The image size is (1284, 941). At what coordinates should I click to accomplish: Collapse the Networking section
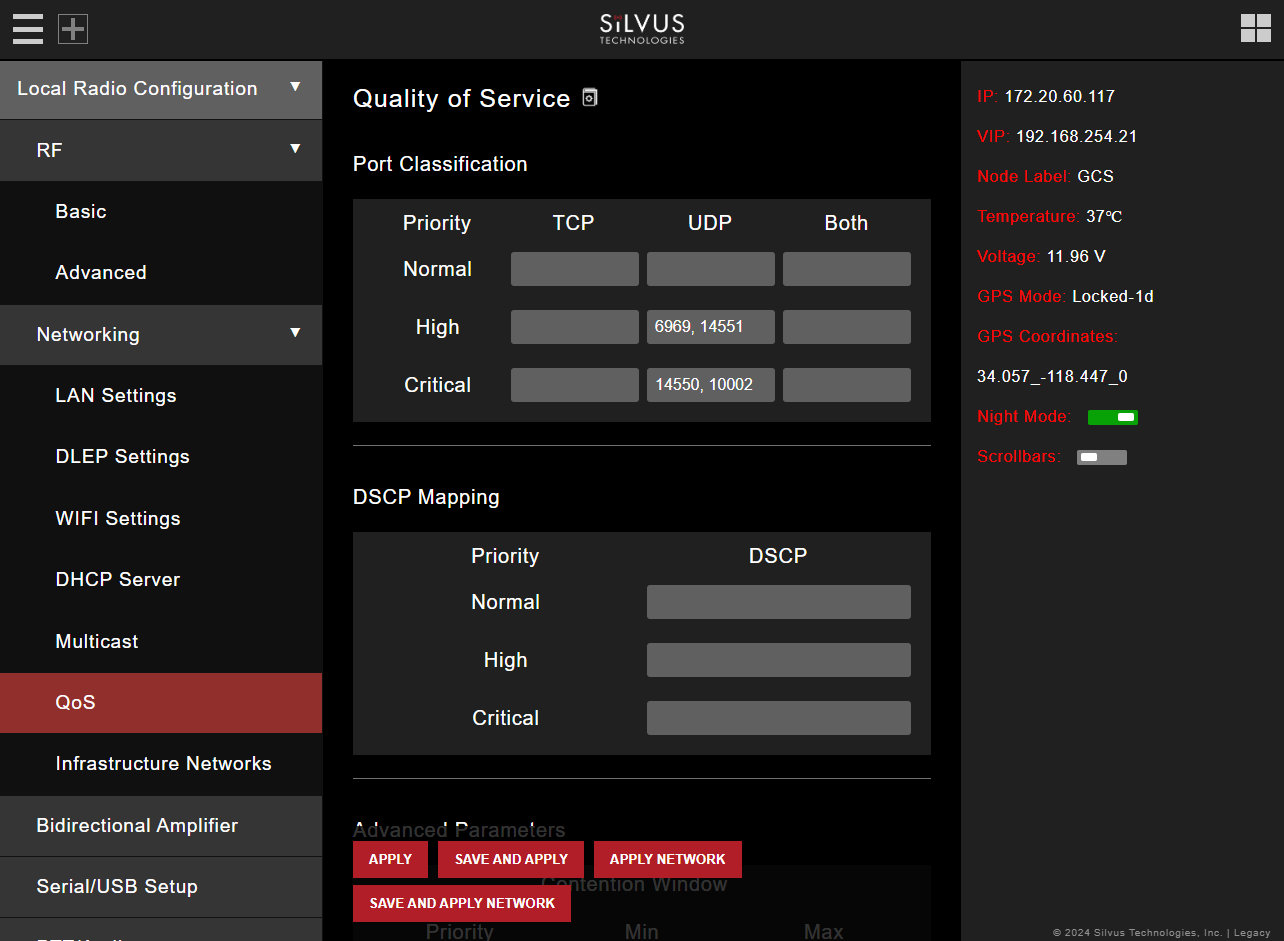click(x=295, y=335)
